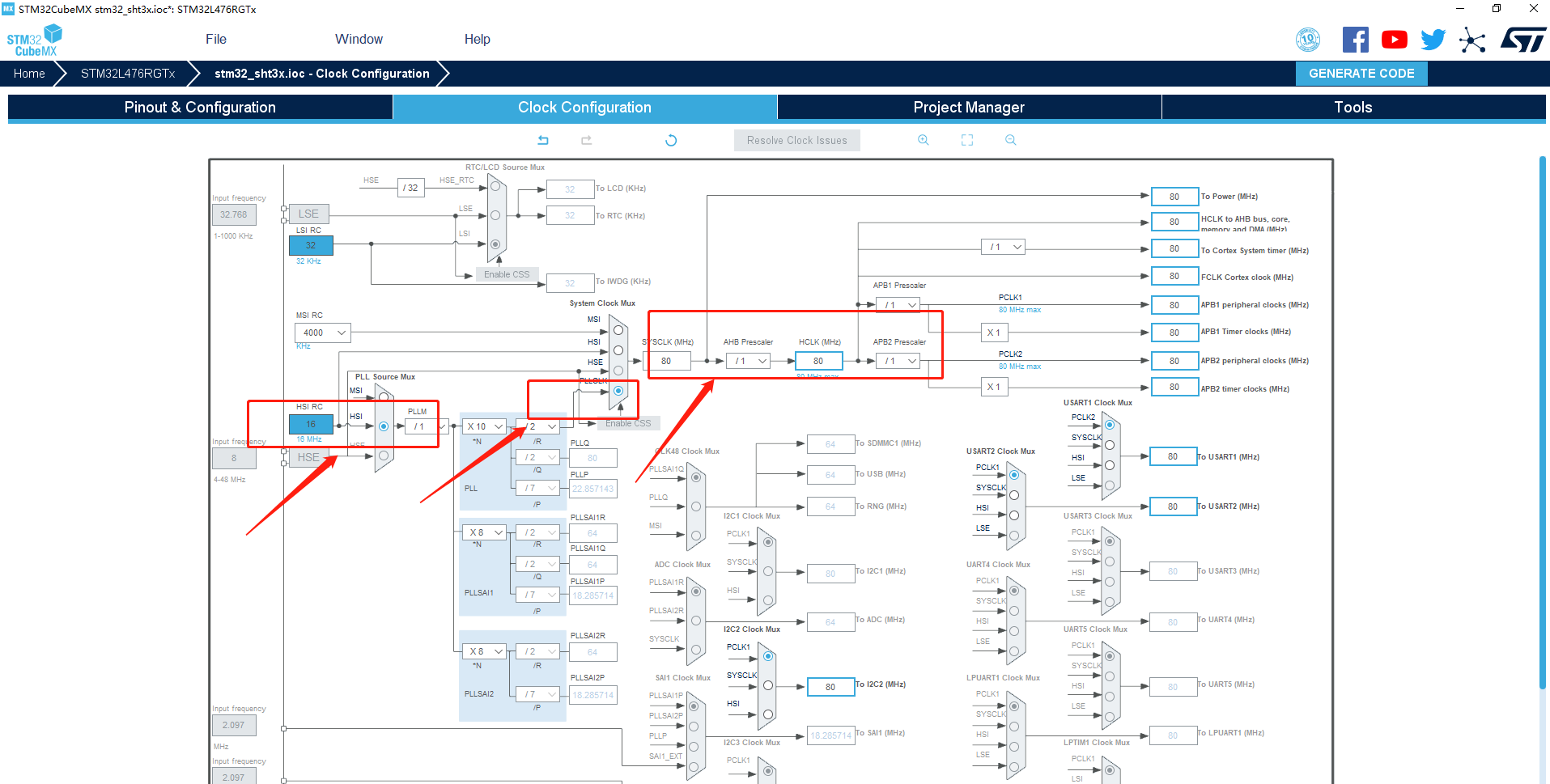Open the PLLM /1 divider dropdown
This screenshot has width=1550, height=784.
(427, 426)
